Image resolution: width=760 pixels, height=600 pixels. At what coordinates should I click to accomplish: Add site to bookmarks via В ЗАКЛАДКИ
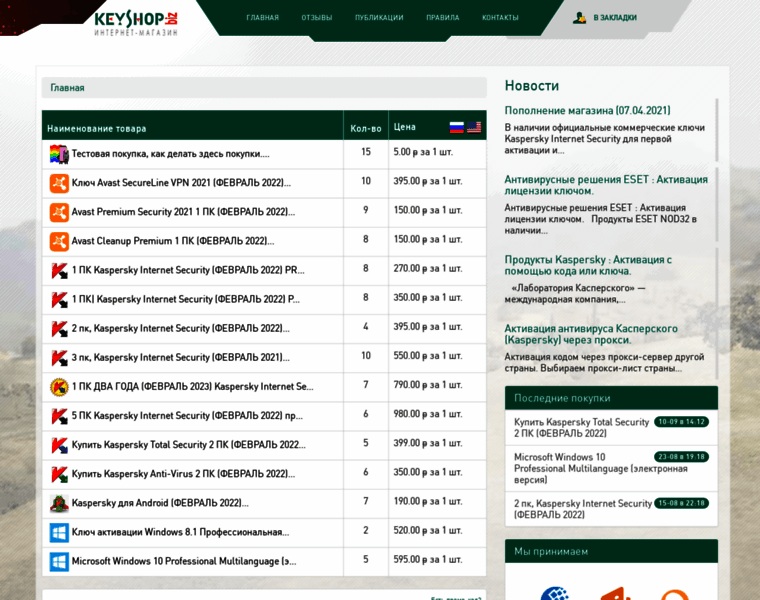point(615,17)
